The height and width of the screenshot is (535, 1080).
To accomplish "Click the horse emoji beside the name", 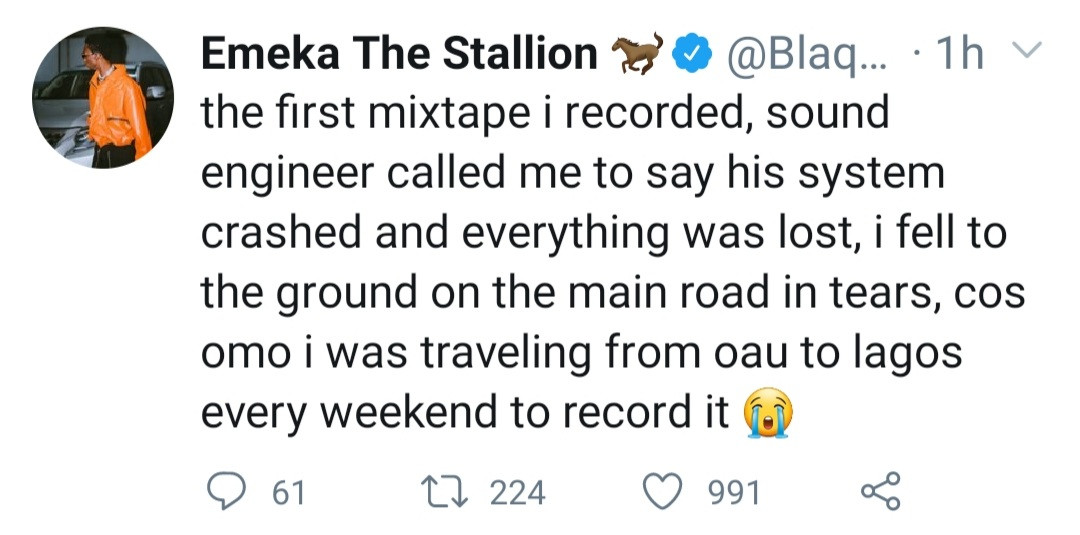I will pos(637,53).
